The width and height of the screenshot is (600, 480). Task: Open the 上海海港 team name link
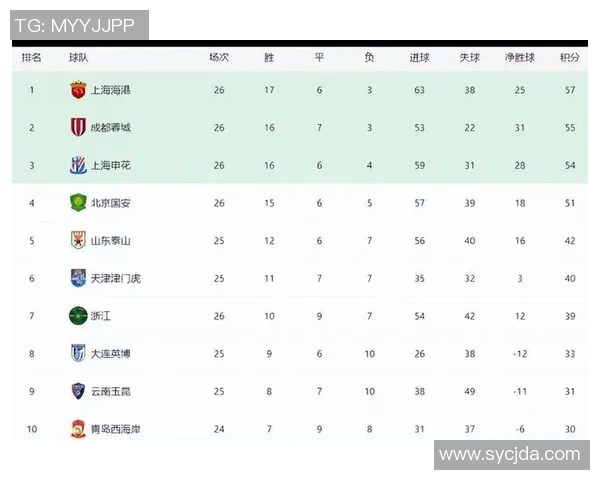pyautogui.click(x=110, y=90)
